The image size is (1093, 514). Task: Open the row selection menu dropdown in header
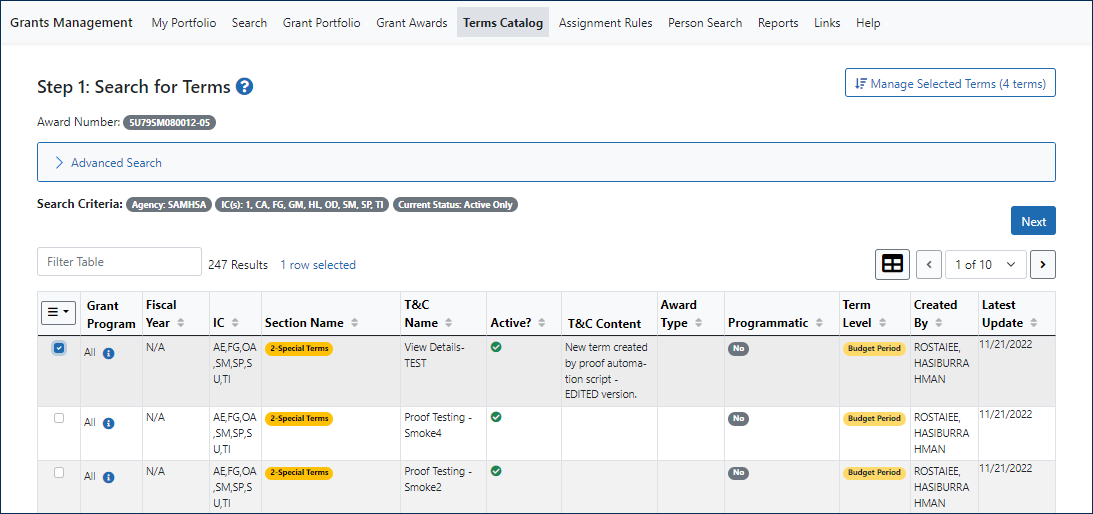tap(58, 313)
